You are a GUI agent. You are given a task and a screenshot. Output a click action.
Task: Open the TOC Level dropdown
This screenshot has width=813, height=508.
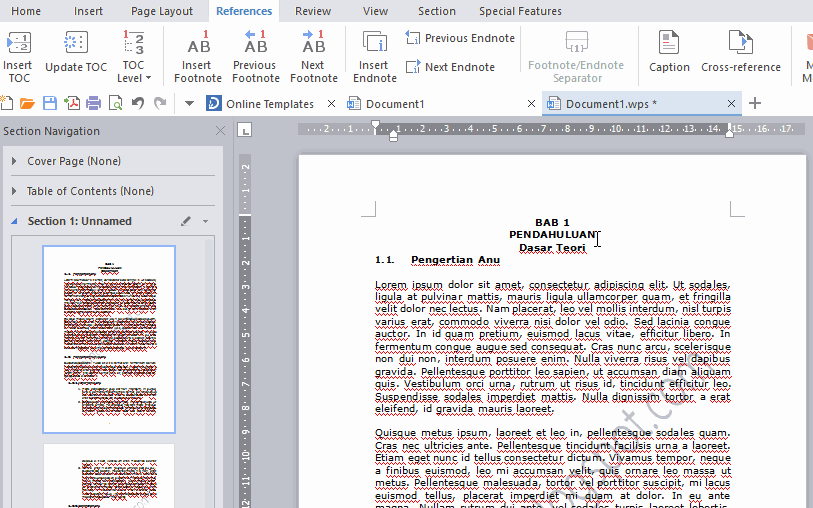coord(133,56)
